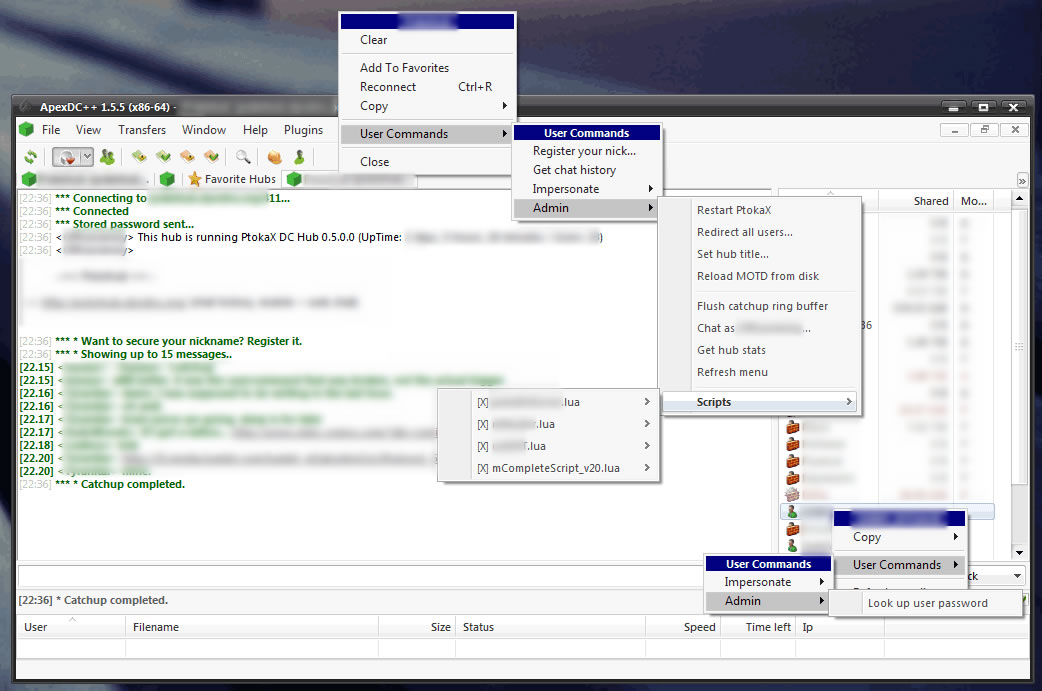Click the Mo... column header

[974, 201]
